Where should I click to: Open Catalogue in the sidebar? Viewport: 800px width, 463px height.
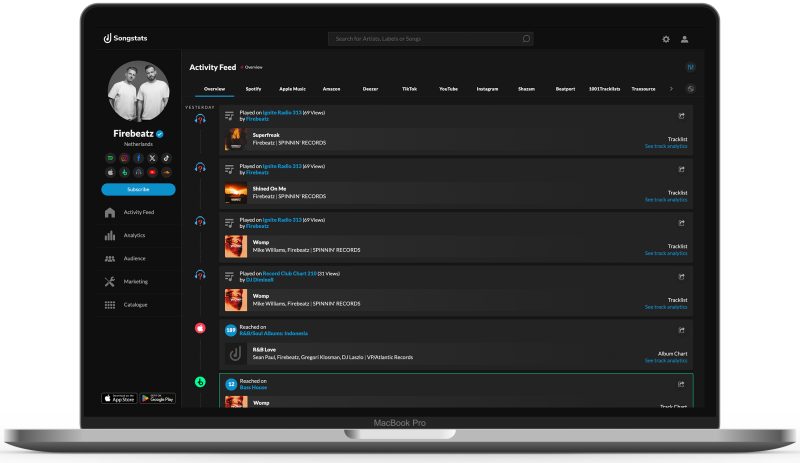pyautogui.click(x=138, y=305)
